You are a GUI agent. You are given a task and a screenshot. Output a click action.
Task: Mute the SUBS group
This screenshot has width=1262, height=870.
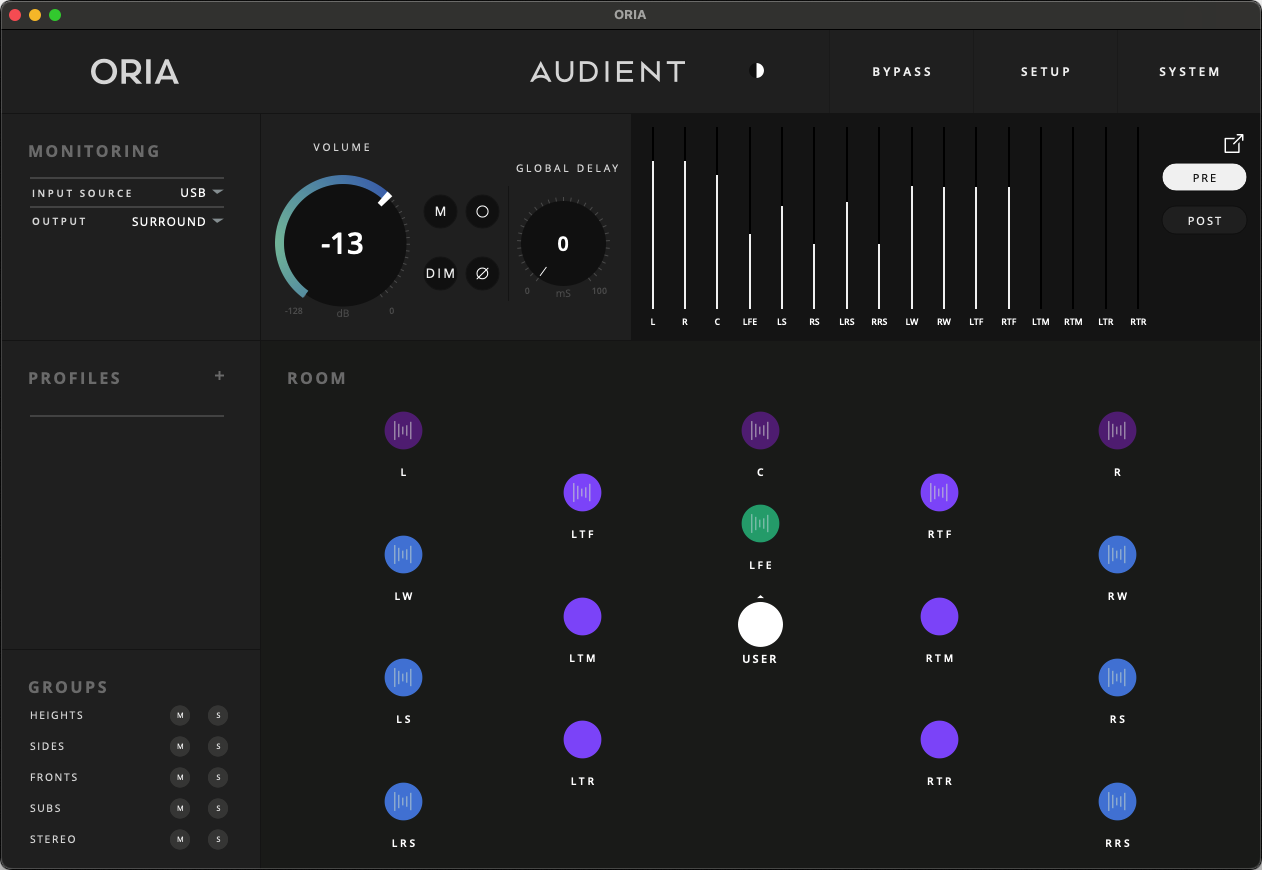tap(180, 808)
